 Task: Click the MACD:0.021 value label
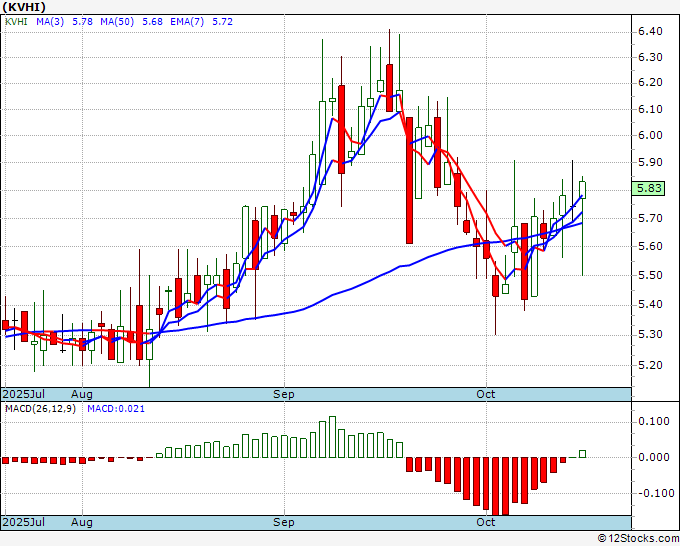116,409
